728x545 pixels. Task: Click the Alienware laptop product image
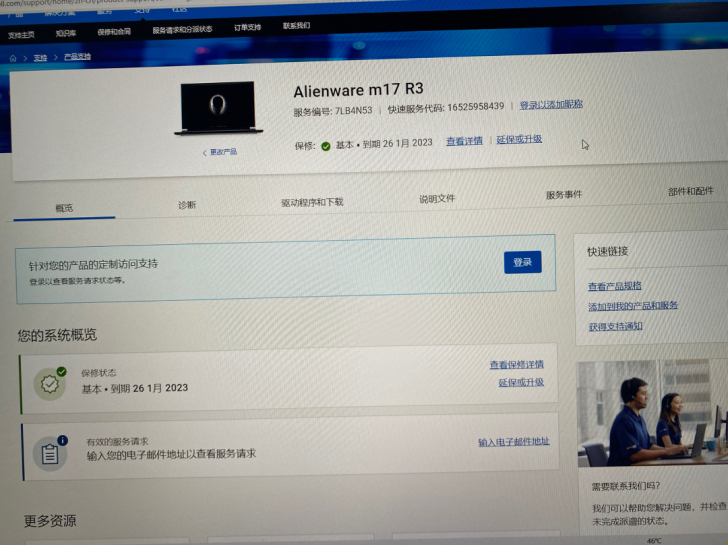click(219, 109)
